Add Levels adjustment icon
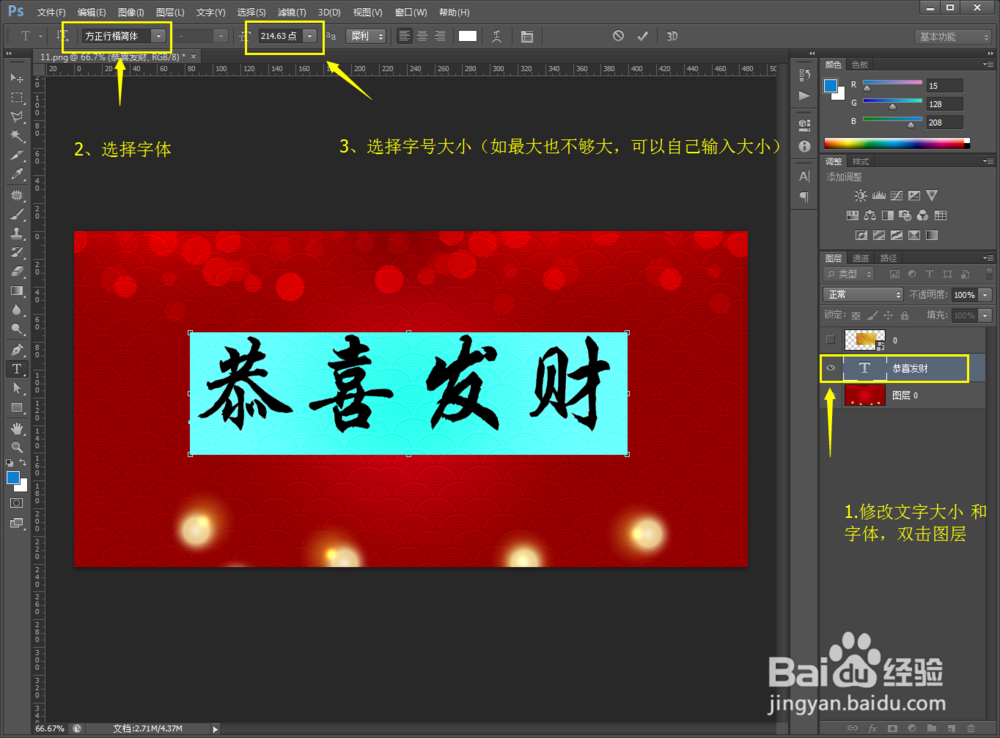Image resolution: width=1000 pixels, height=738 pixels. point(879,195)
